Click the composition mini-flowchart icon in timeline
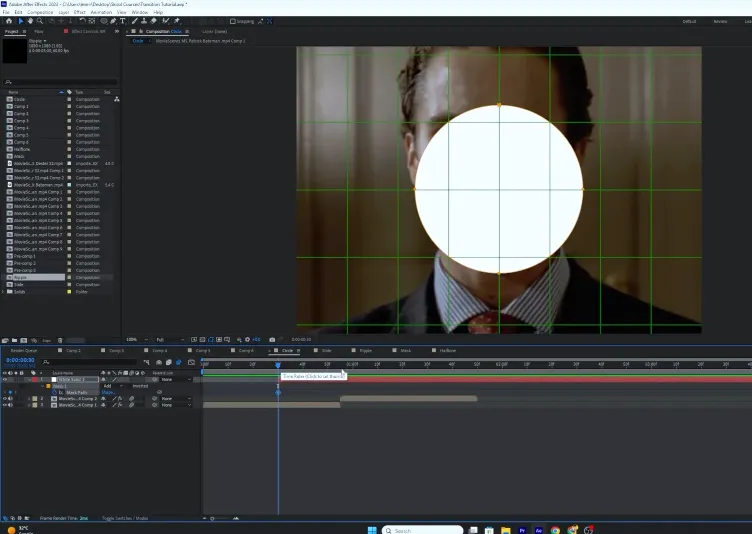The height and width of the screenshot is (534, 752). point(146,362)
